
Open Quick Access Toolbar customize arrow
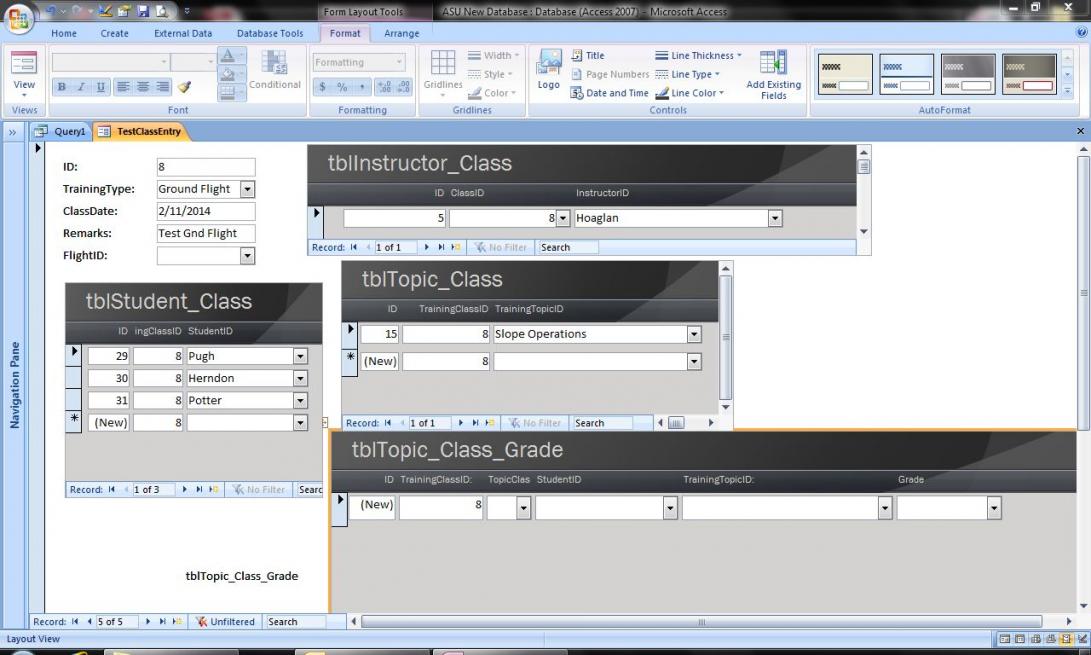click(186, 11)
